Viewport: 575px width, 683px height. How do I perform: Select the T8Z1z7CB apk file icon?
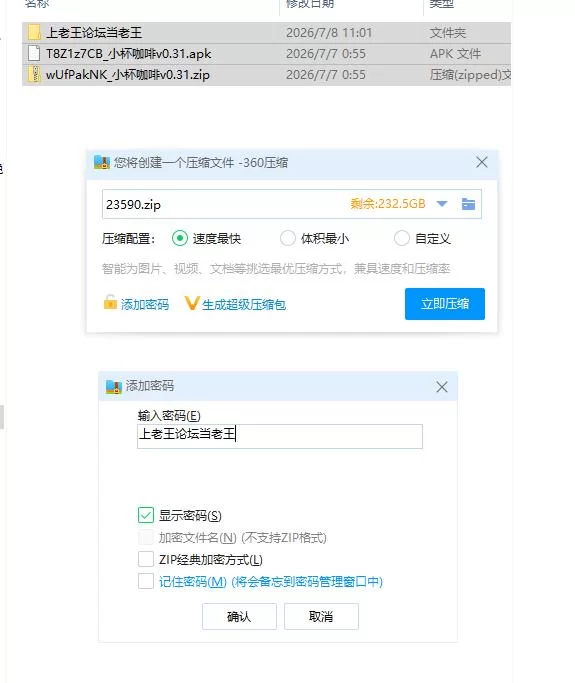(34, 53)
